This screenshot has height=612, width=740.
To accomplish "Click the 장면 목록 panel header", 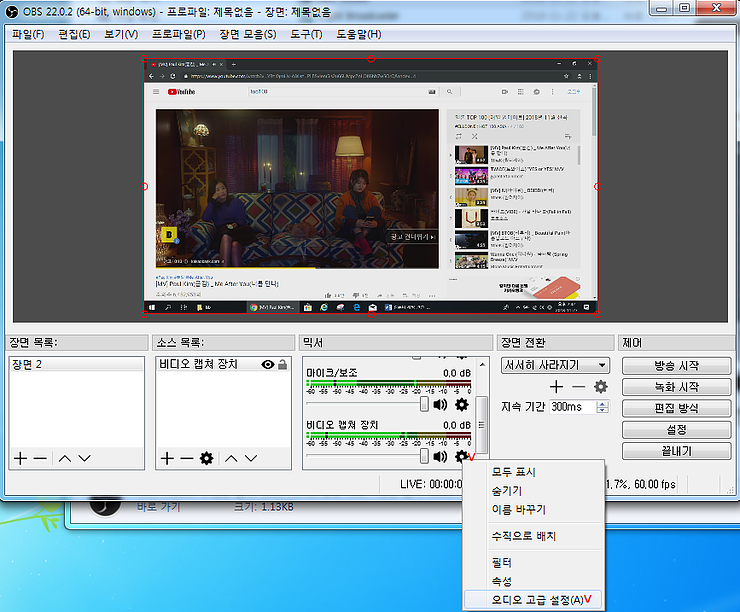I will coord(77,343).
